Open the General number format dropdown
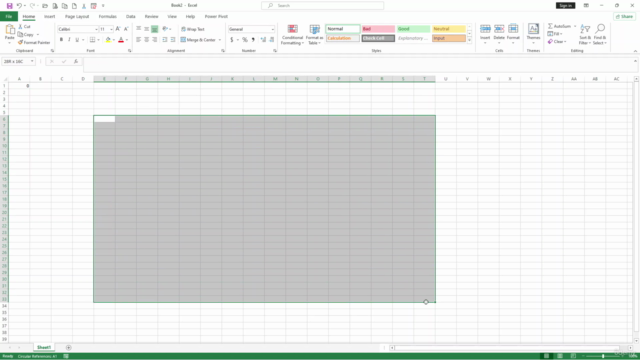Screen dimensions: 640x360 [273, 29]
